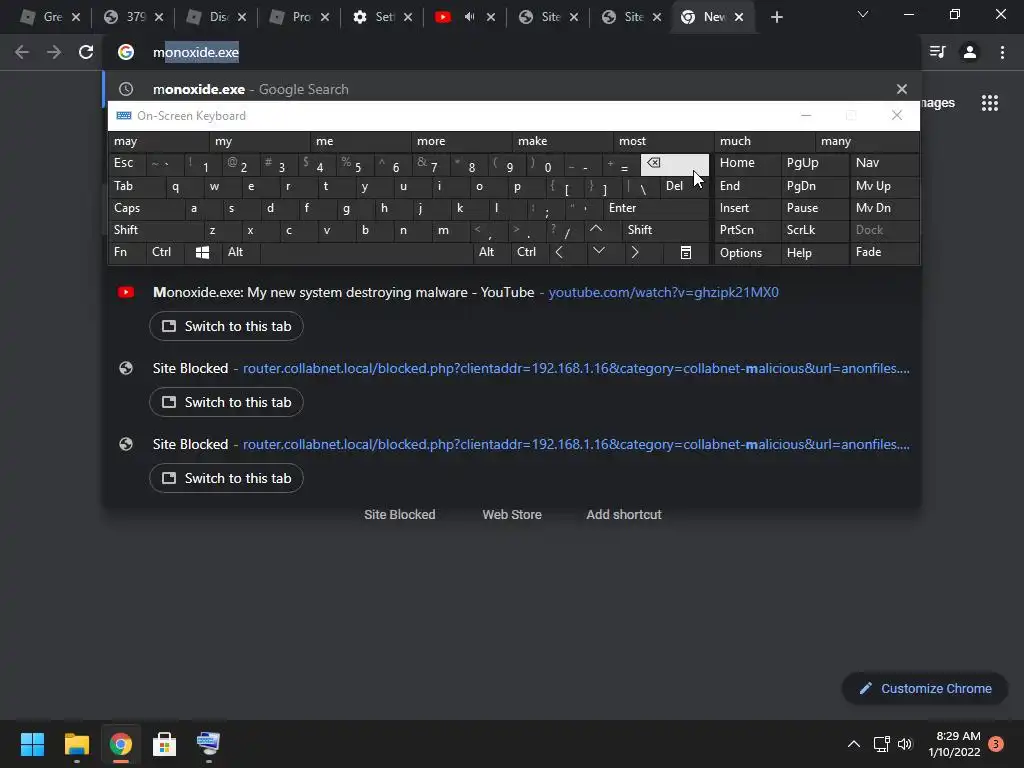The height and width of the screenshot is (768, 1024).
Task: Open On-Screen Keyboard taskbar icon
Action: 208,743
